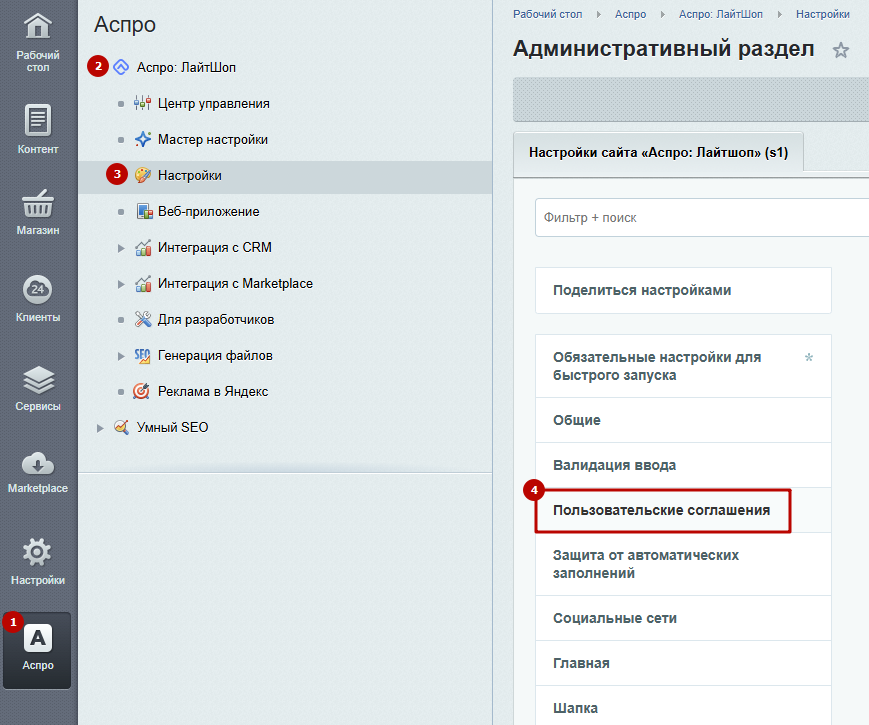The width and height of the screenshot is (869, 725).
Task: Open the Социальные сети settings section
Action: tap(615, 618)
